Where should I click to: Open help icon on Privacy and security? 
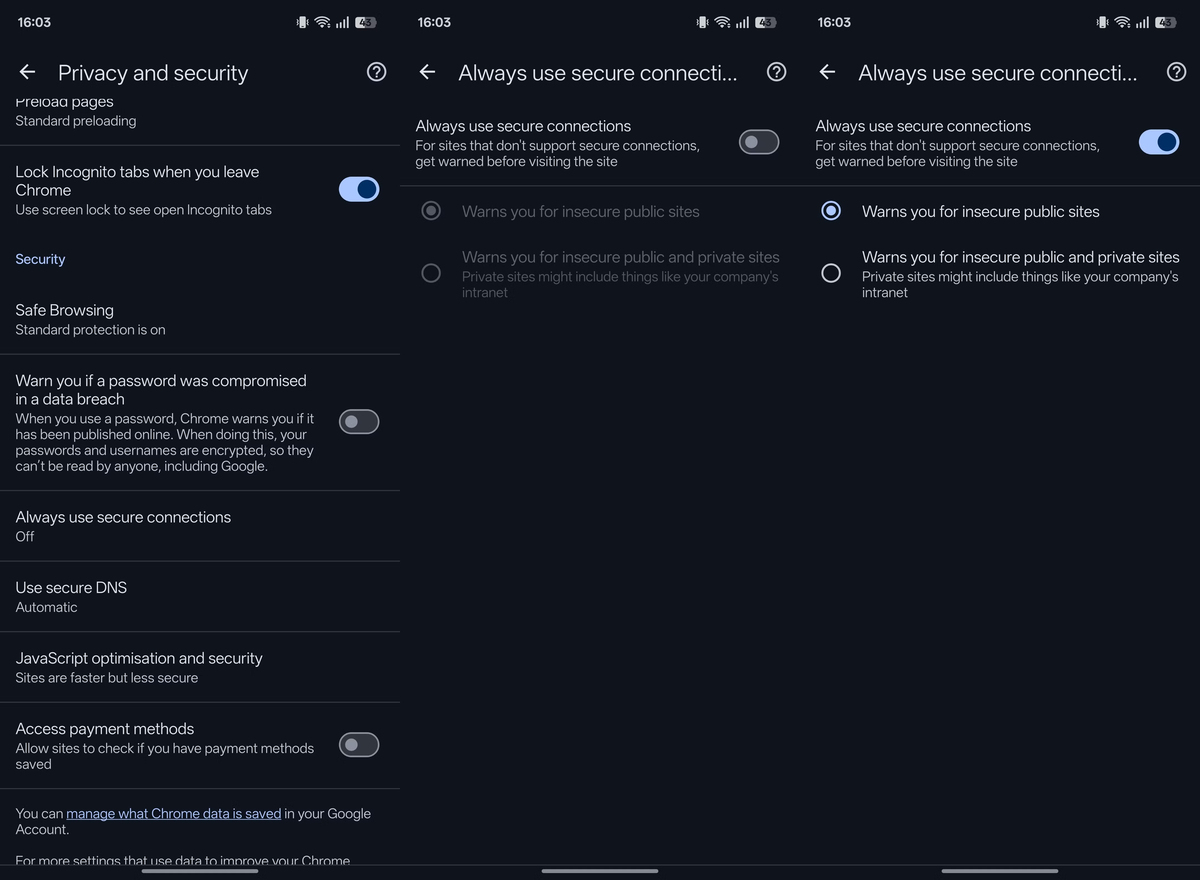tap(376, 72)
